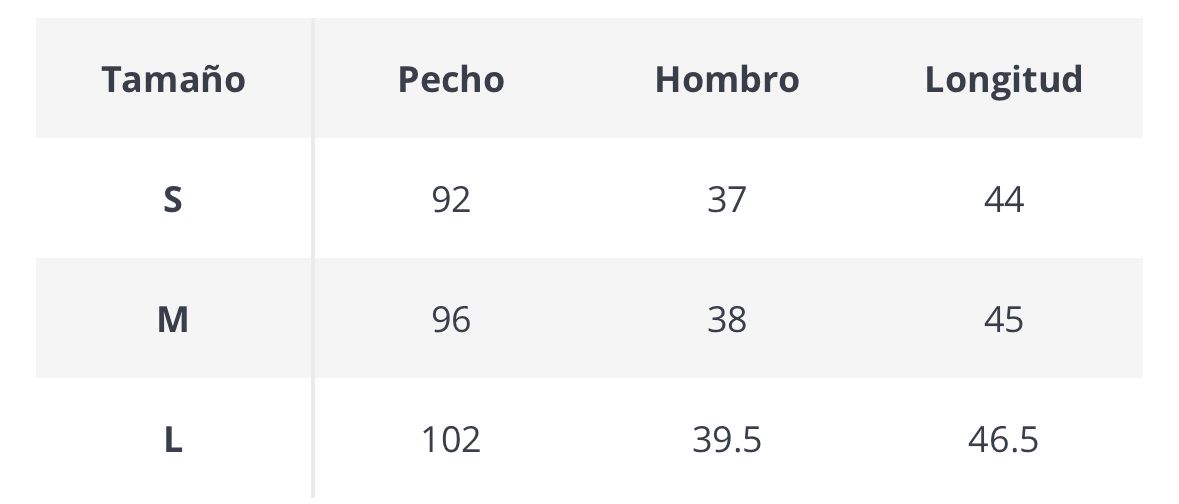Viewport: 1179px width, 504px height.
Task: Select the Longitud column header
Action: tap(1003, 80)
